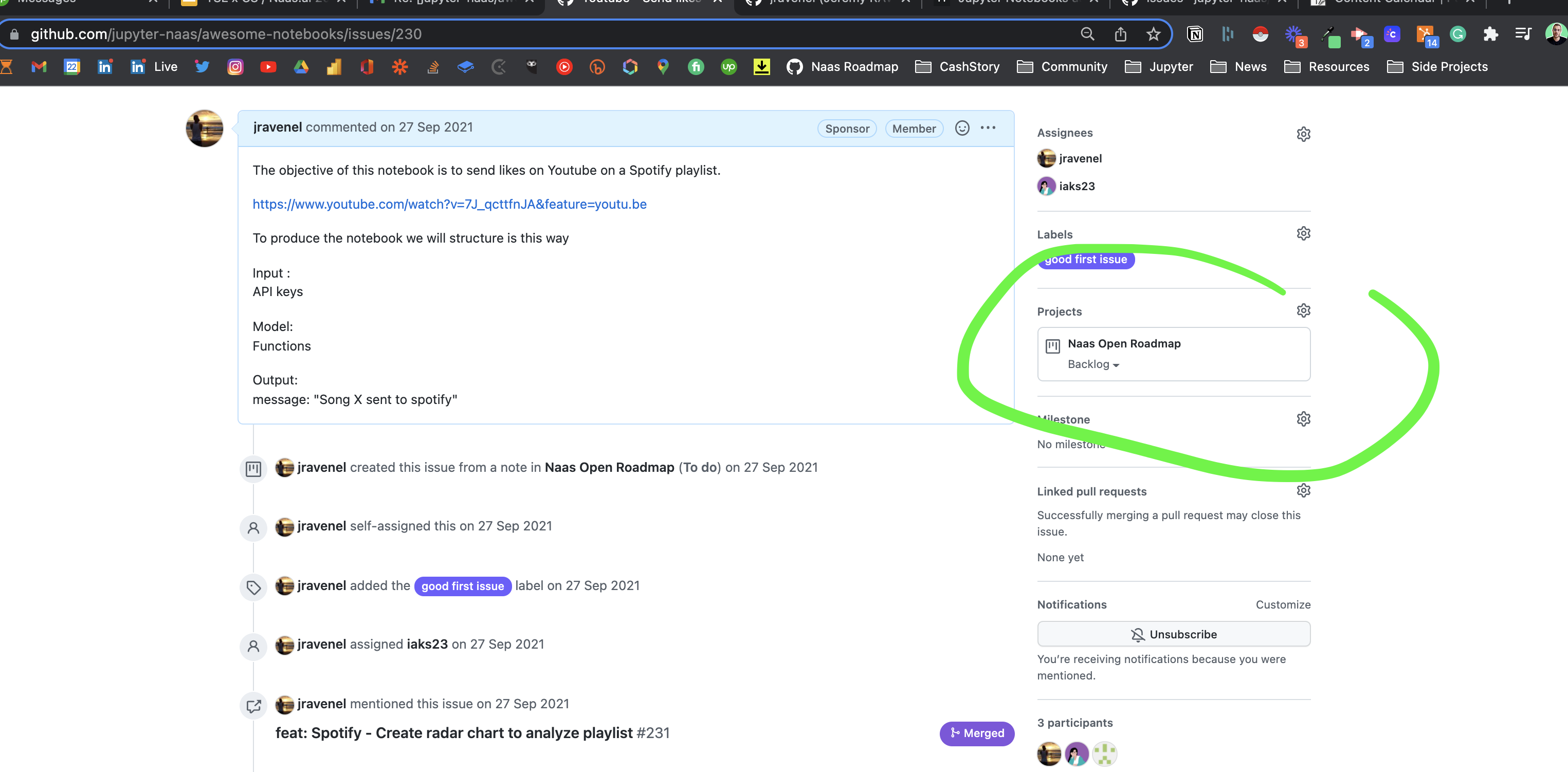Click the Grammarly extension icon
The image size is (1568, 772).
pyautogui.click(x=1457, y=34)
